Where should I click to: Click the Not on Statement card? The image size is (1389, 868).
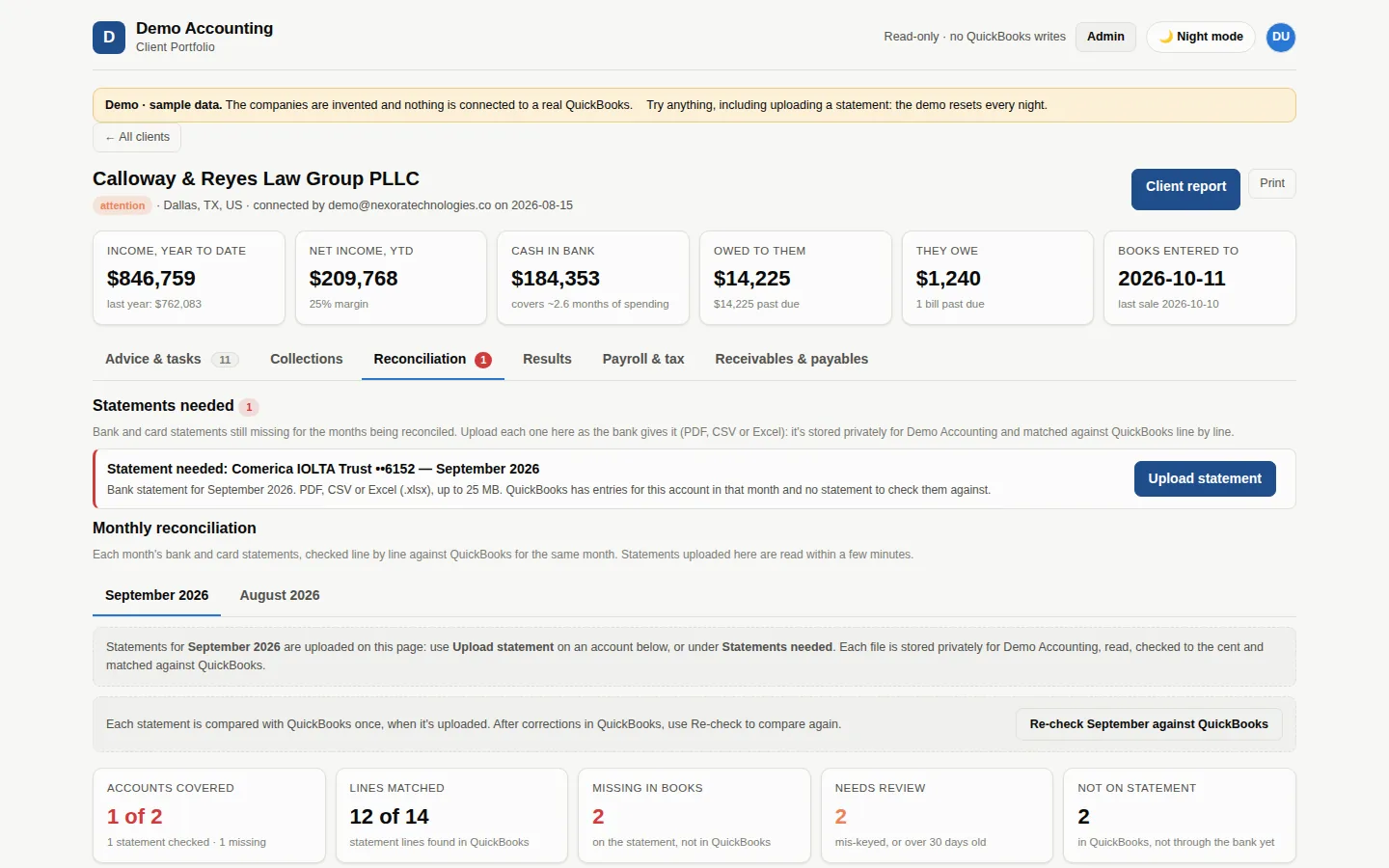1180,815
